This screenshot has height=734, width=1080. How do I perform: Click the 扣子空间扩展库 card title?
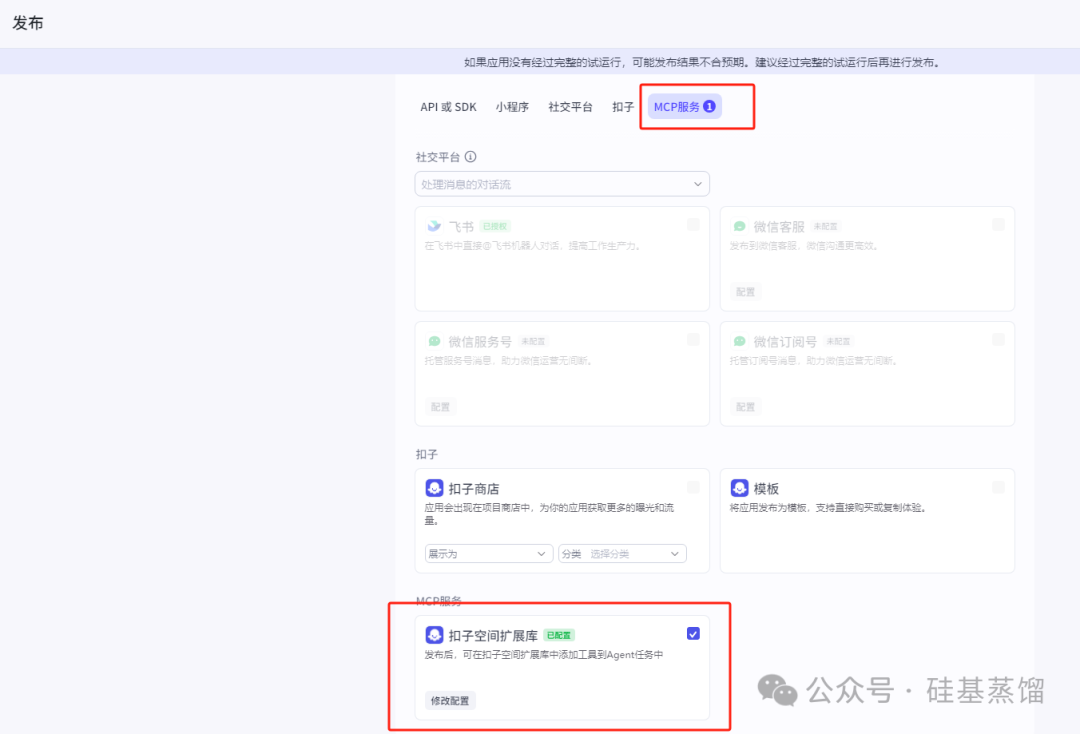pyautogui.click(x=493, y=636)
